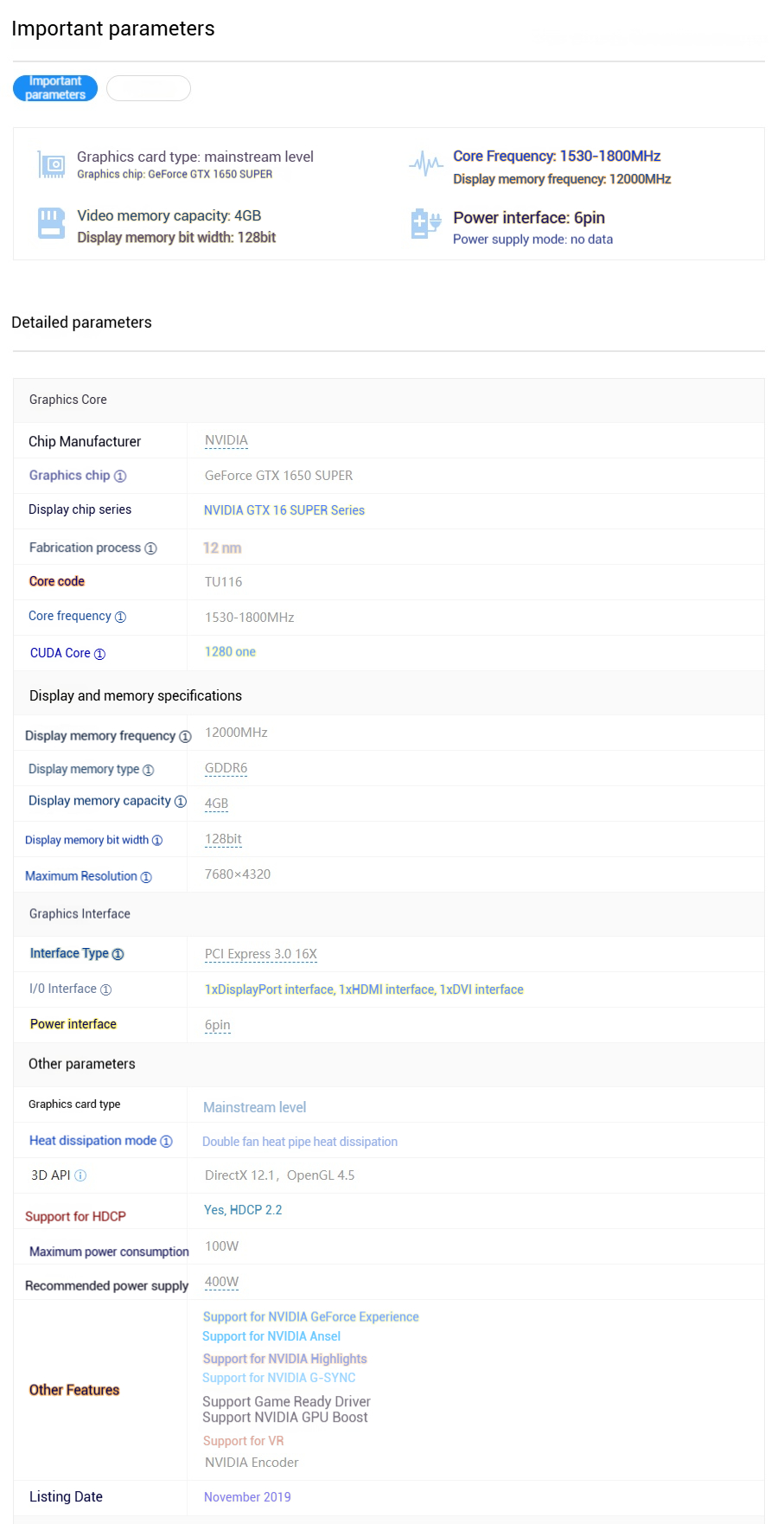Open info icon beside Interface Type
The width and height of the screenshot is (784, 1524).
118,954
